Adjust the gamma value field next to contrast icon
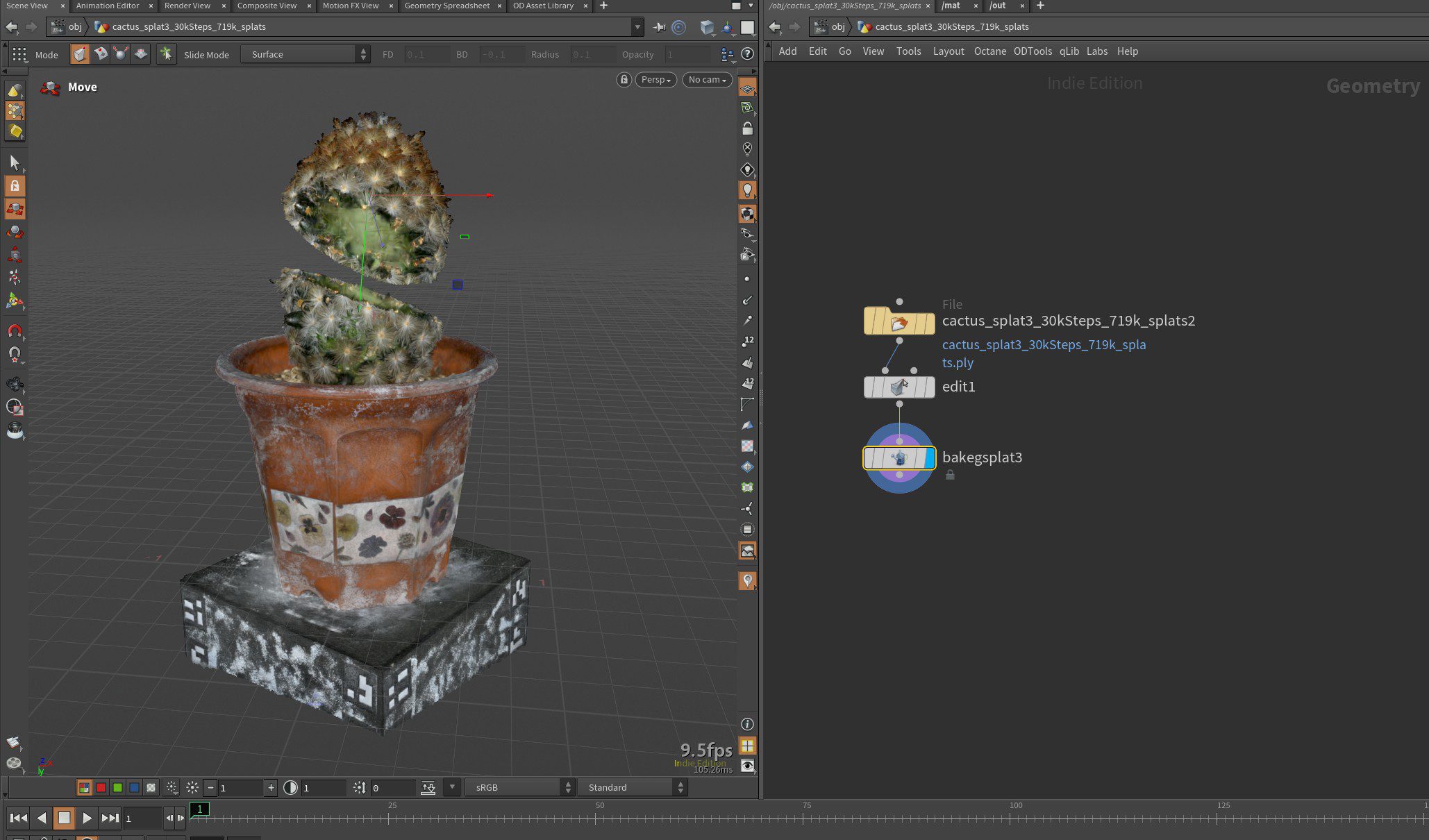The image size is (1429, 840). (323, 787)
